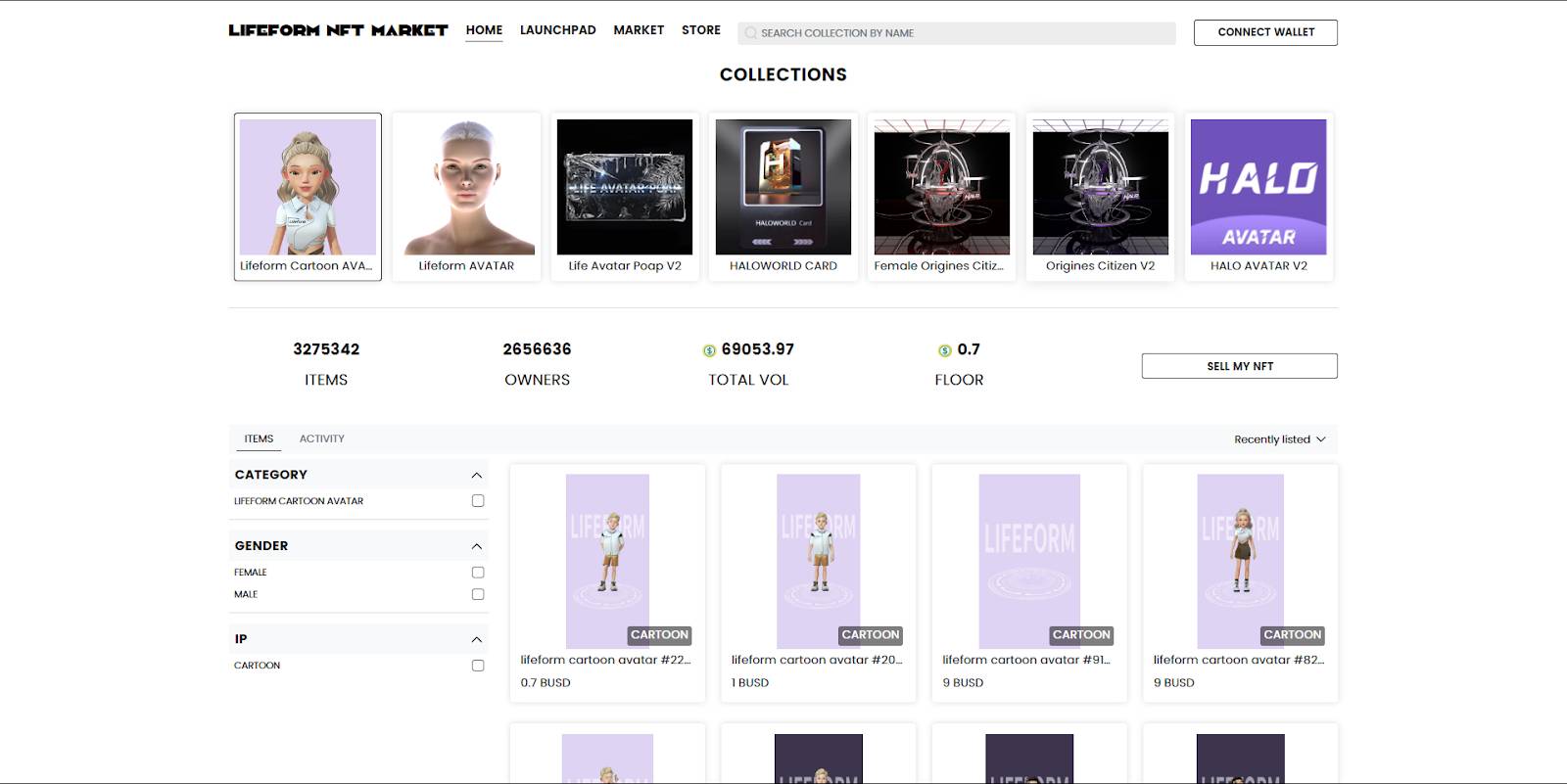This screenshot has height=784, width=1567.
Task: Click the search magnifier icon
Action: tap(751, 33)
